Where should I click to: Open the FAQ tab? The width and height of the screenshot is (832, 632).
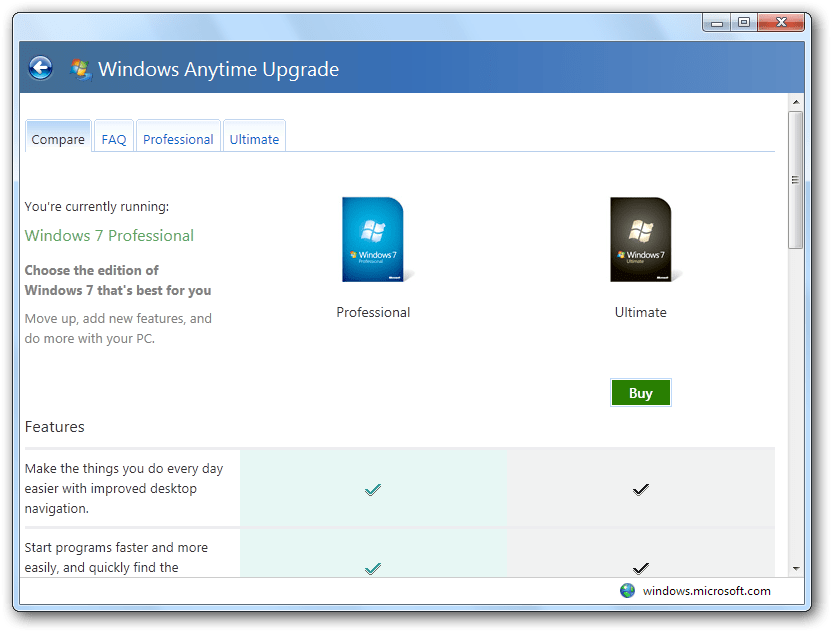114,136
